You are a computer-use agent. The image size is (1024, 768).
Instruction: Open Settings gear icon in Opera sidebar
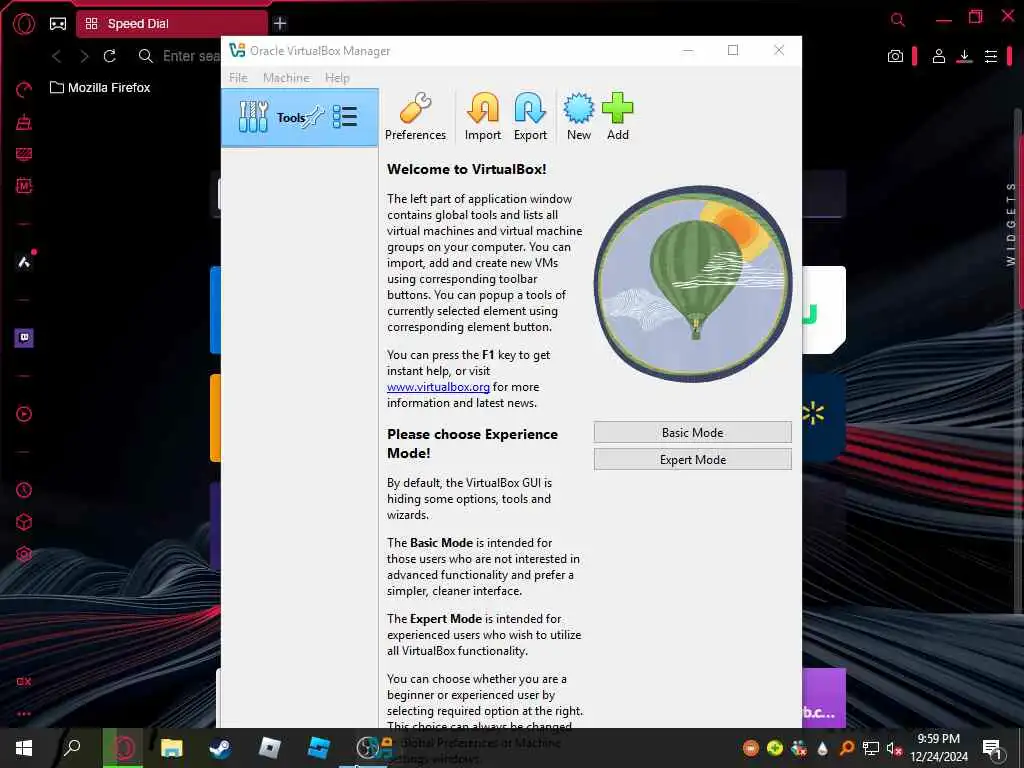click(24, 554)
